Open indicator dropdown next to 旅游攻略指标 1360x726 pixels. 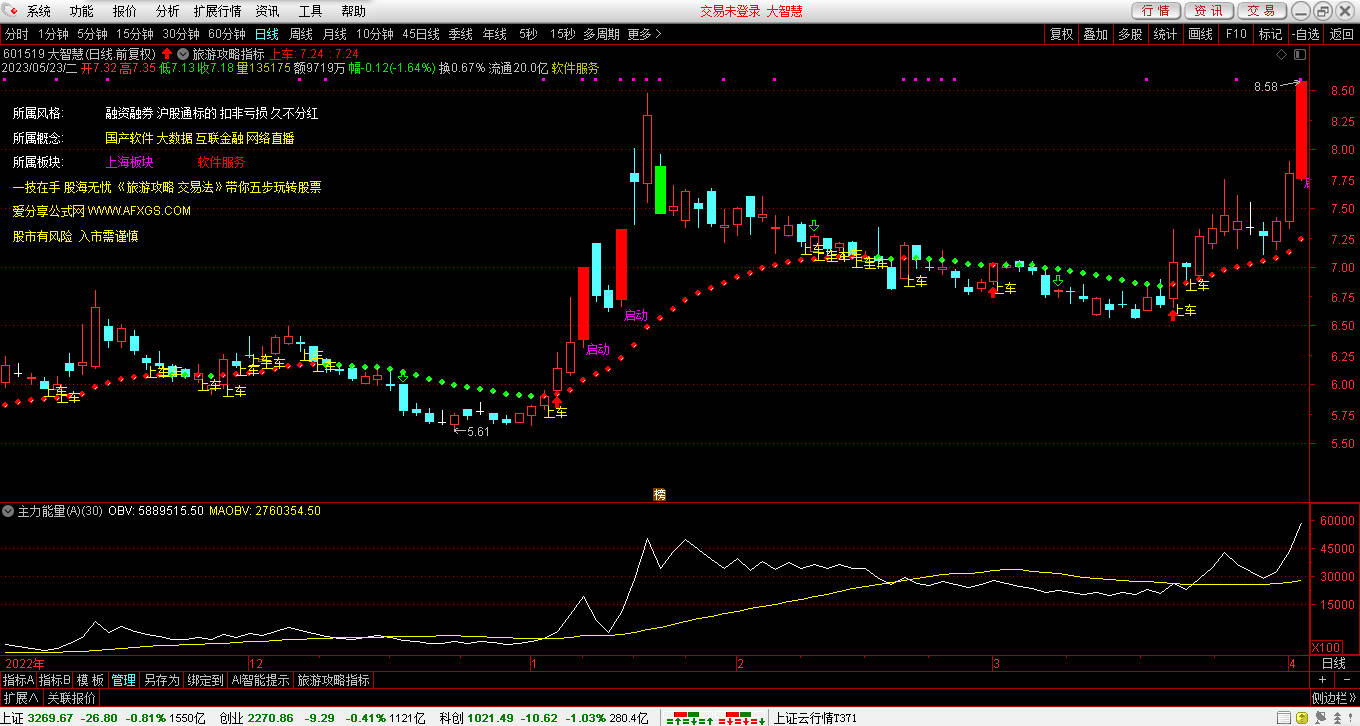183,53
